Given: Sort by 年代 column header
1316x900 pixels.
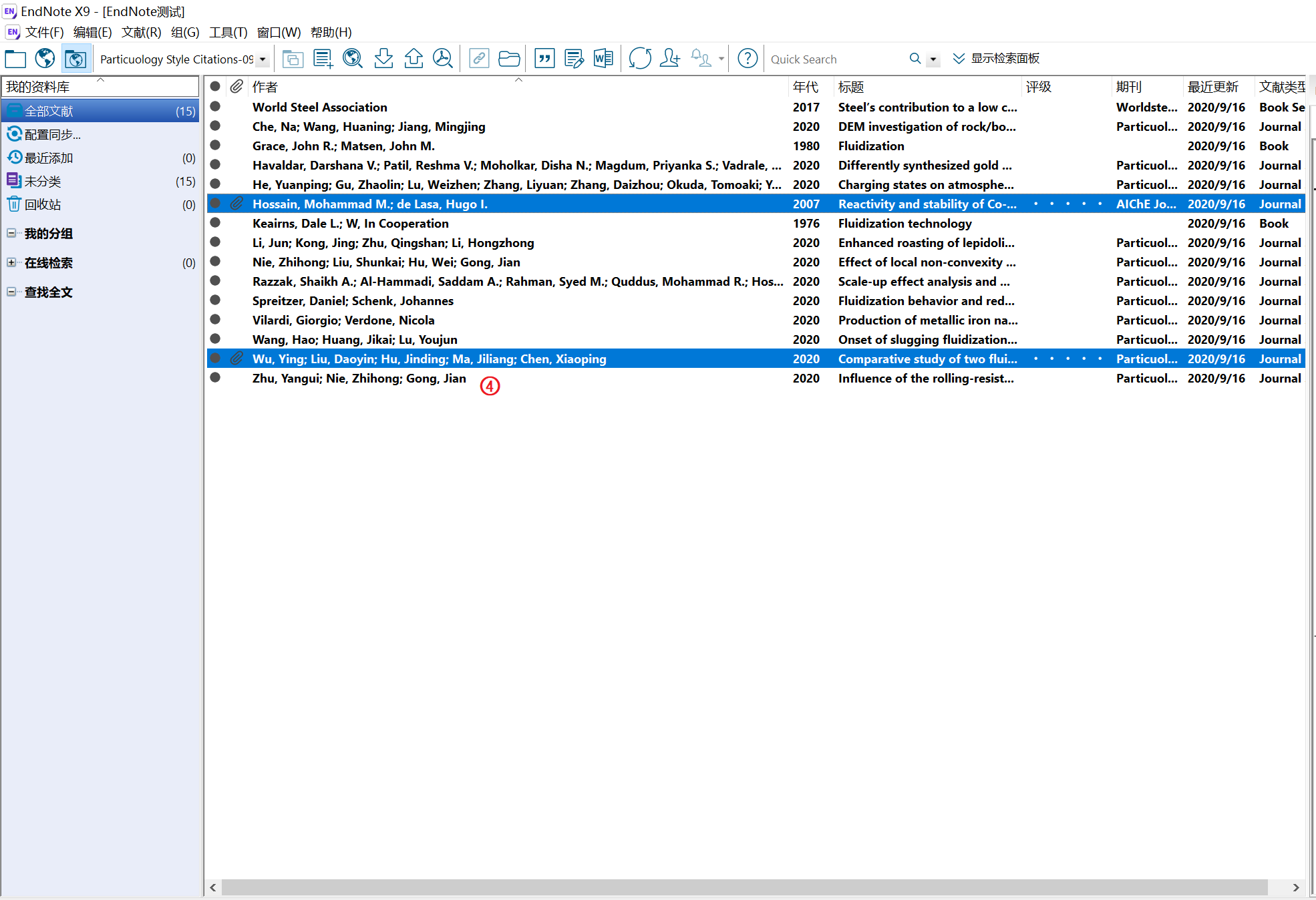Looking at the screenshot, I should coord(811,87).
